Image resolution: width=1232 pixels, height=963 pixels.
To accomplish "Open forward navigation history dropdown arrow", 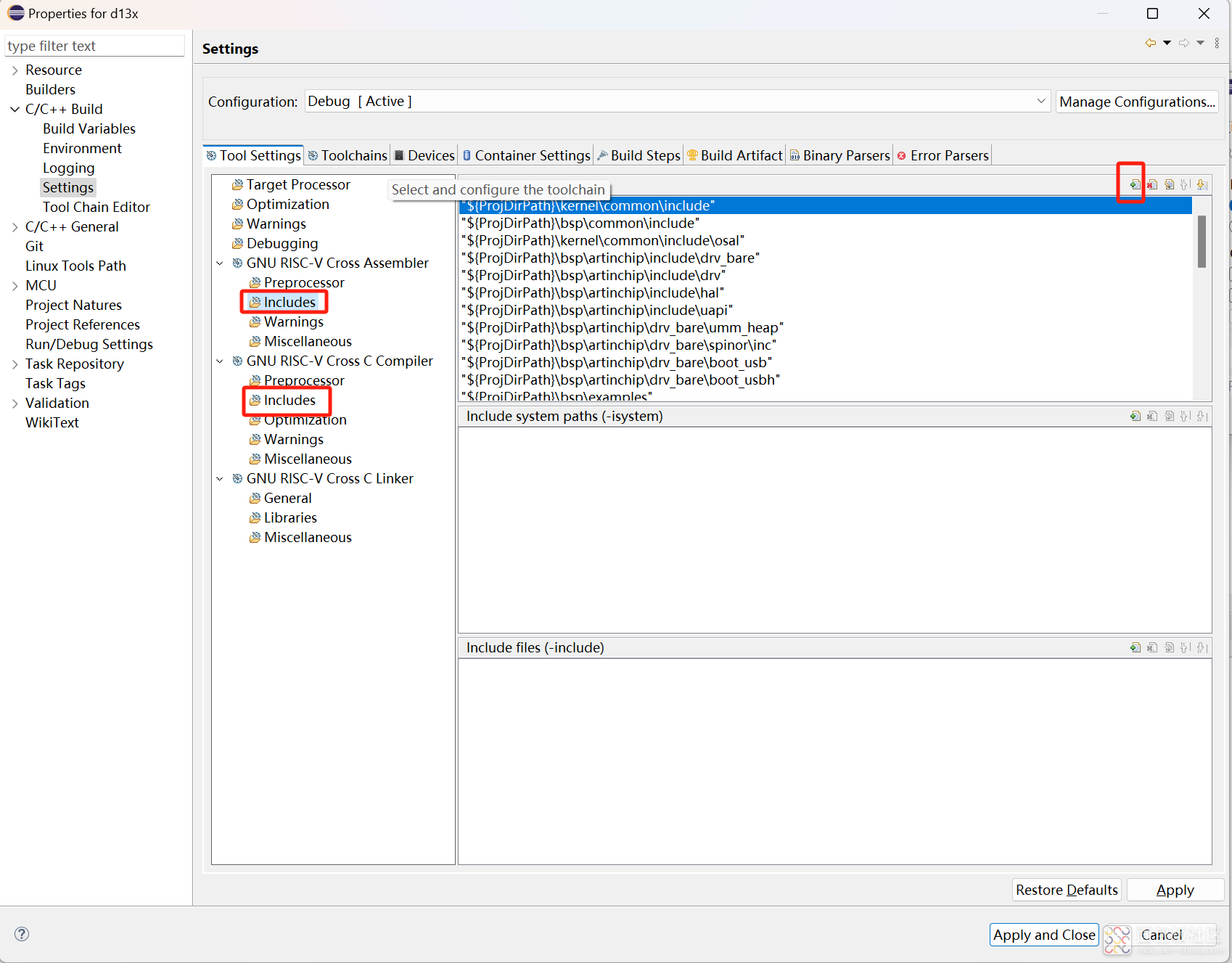I will click(1200, 43).
